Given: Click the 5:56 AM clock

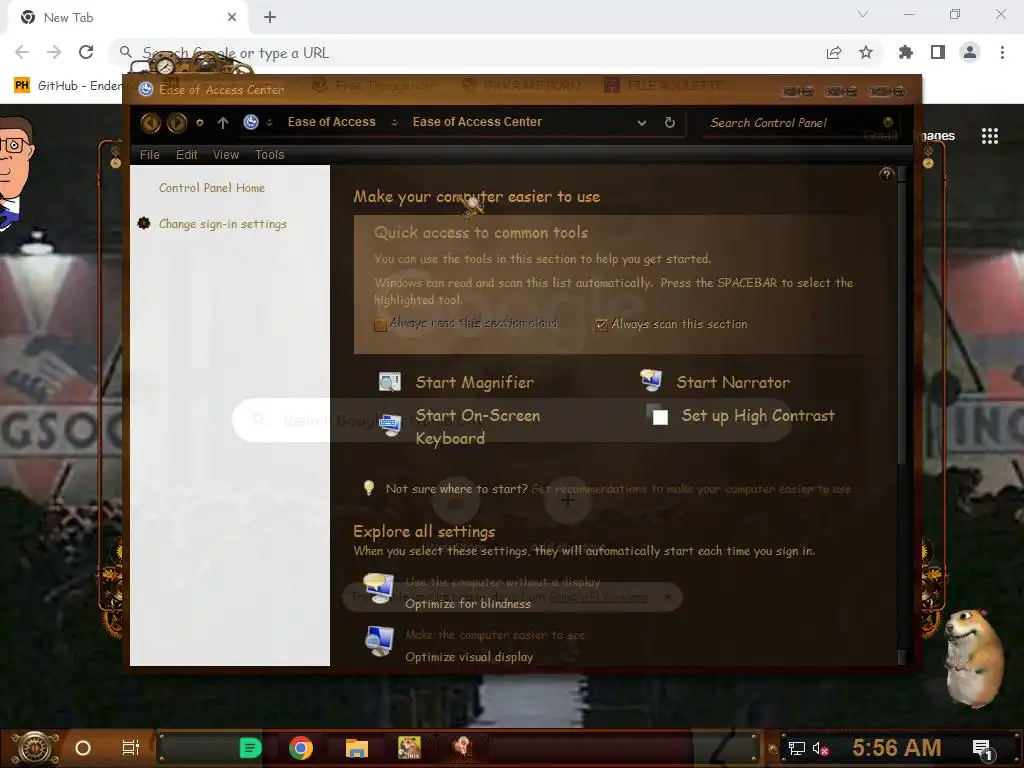Looking at the screenshot, I should (x=896, y=748).
